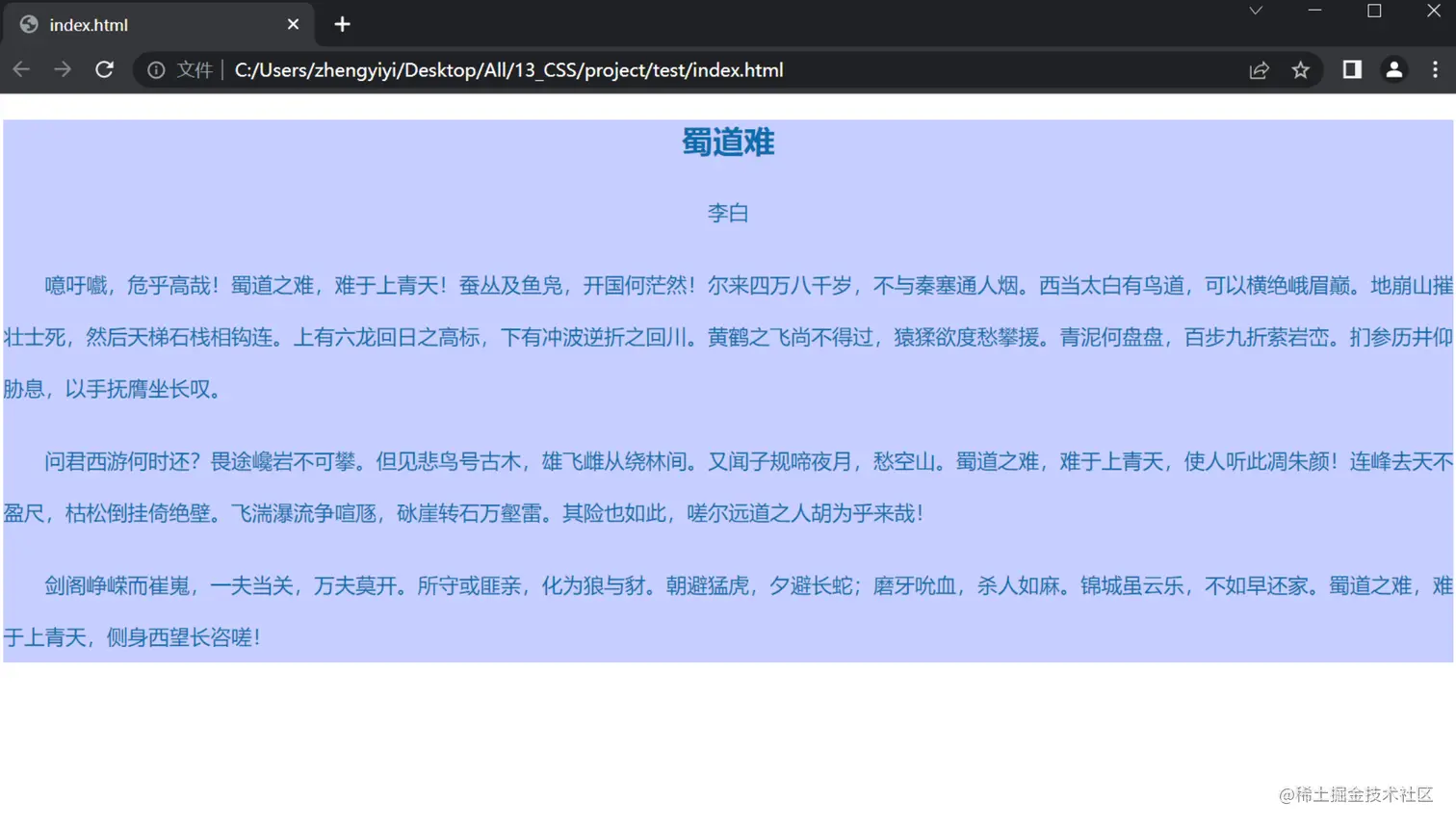View site information via the info icon

point(156,70)
